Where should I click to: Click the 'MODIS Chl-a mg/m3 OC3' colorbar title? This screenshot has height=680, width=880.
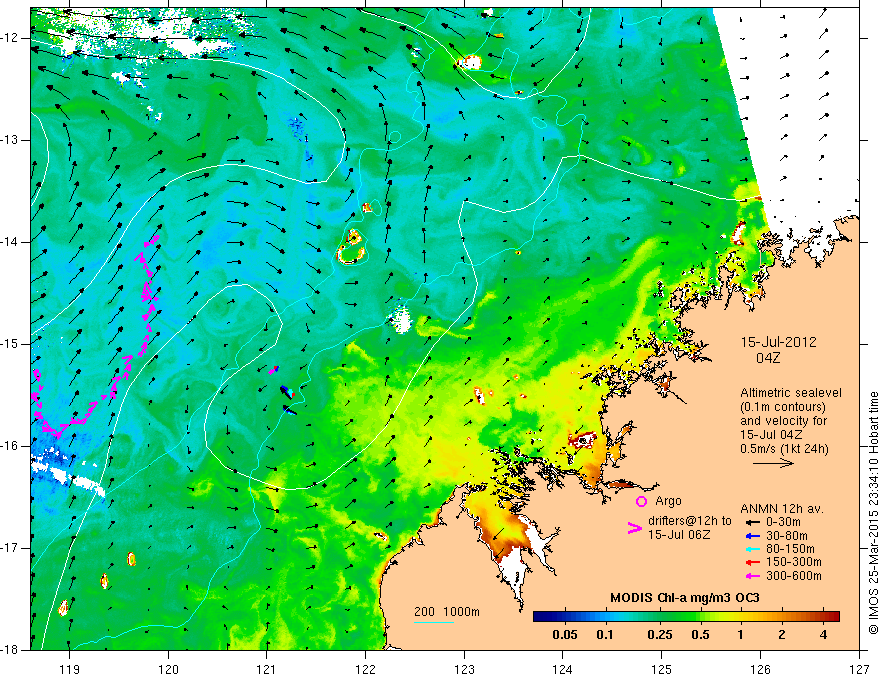[x=685, y=598]
